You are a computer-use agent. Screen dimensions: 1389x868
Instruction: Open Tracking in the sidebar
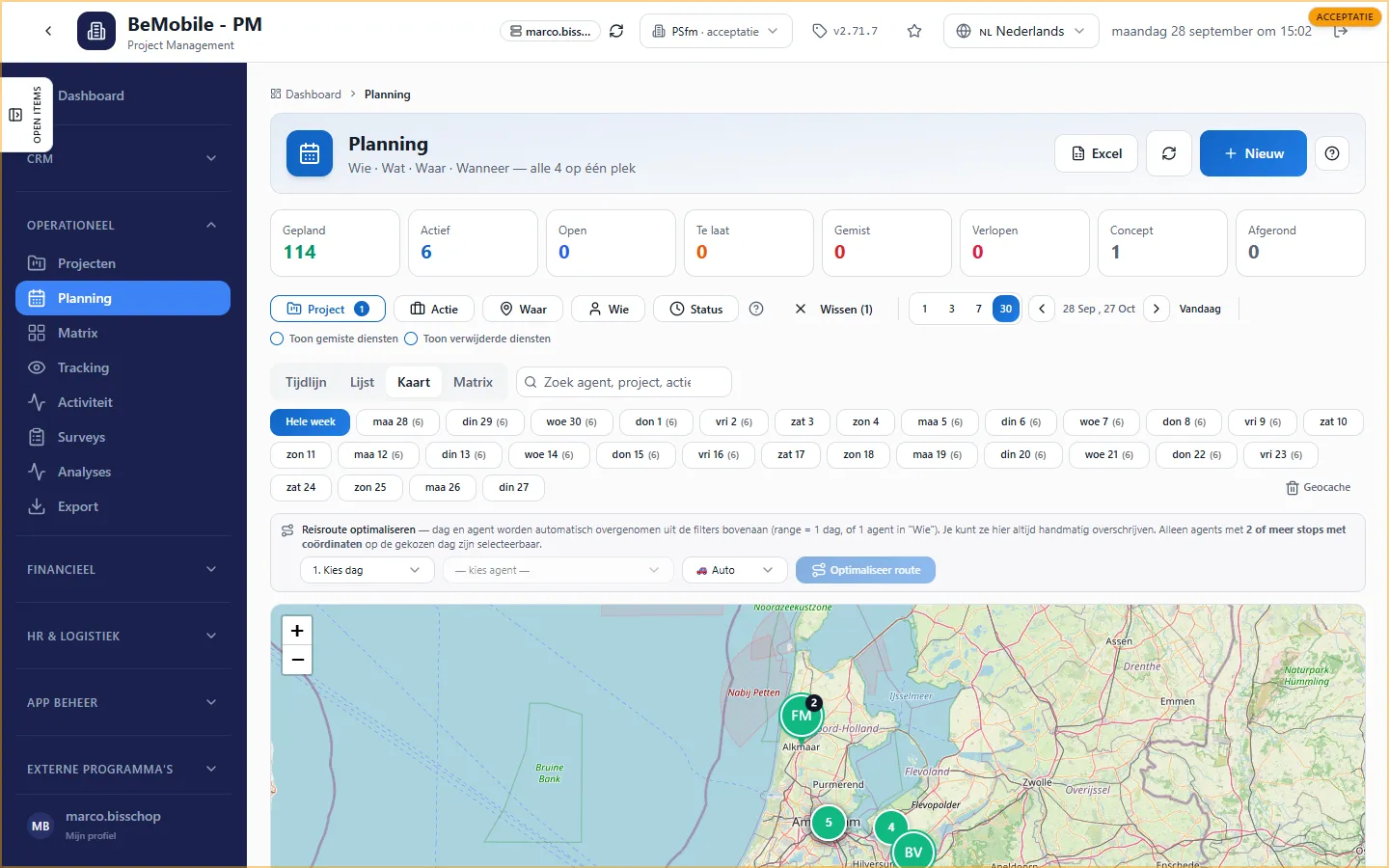click(x=123, y=367)
